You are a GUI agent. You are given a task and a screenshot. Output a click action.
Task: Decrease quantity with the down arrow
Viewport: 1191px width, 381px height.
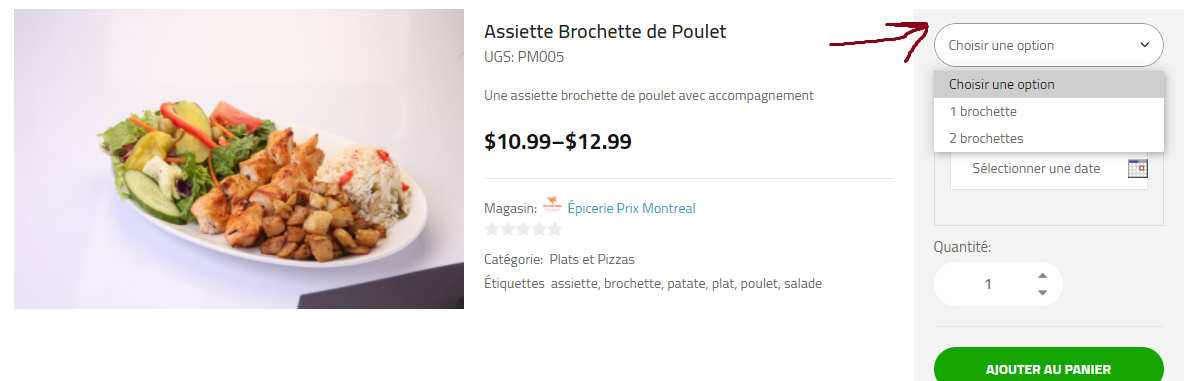click(1042, 292)
